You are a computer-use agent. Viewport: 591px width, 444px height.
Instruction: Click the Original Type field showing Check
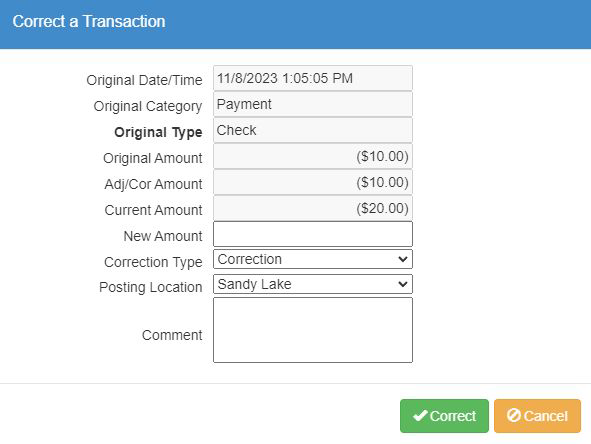(x=313, y=130)
